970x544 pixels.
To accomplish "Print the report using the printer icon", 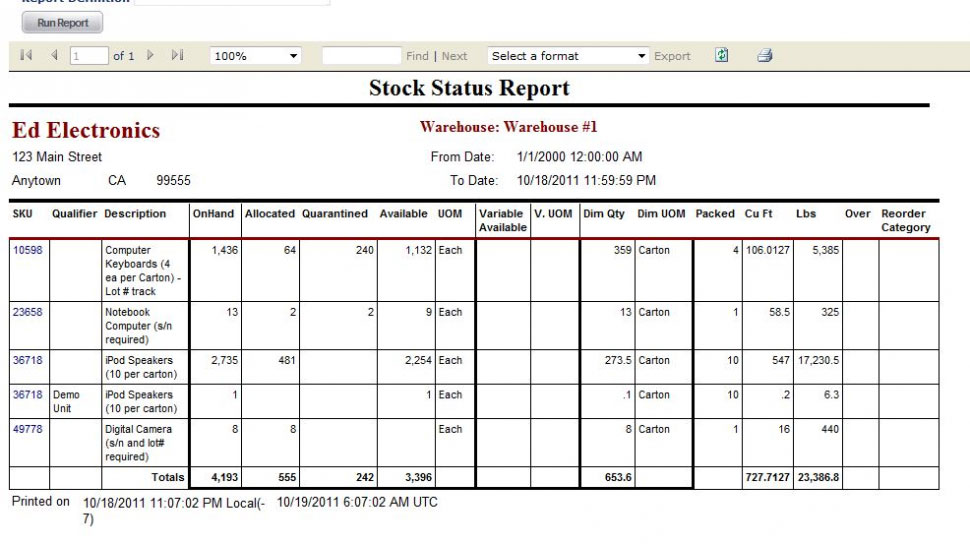I will (765, 56).
